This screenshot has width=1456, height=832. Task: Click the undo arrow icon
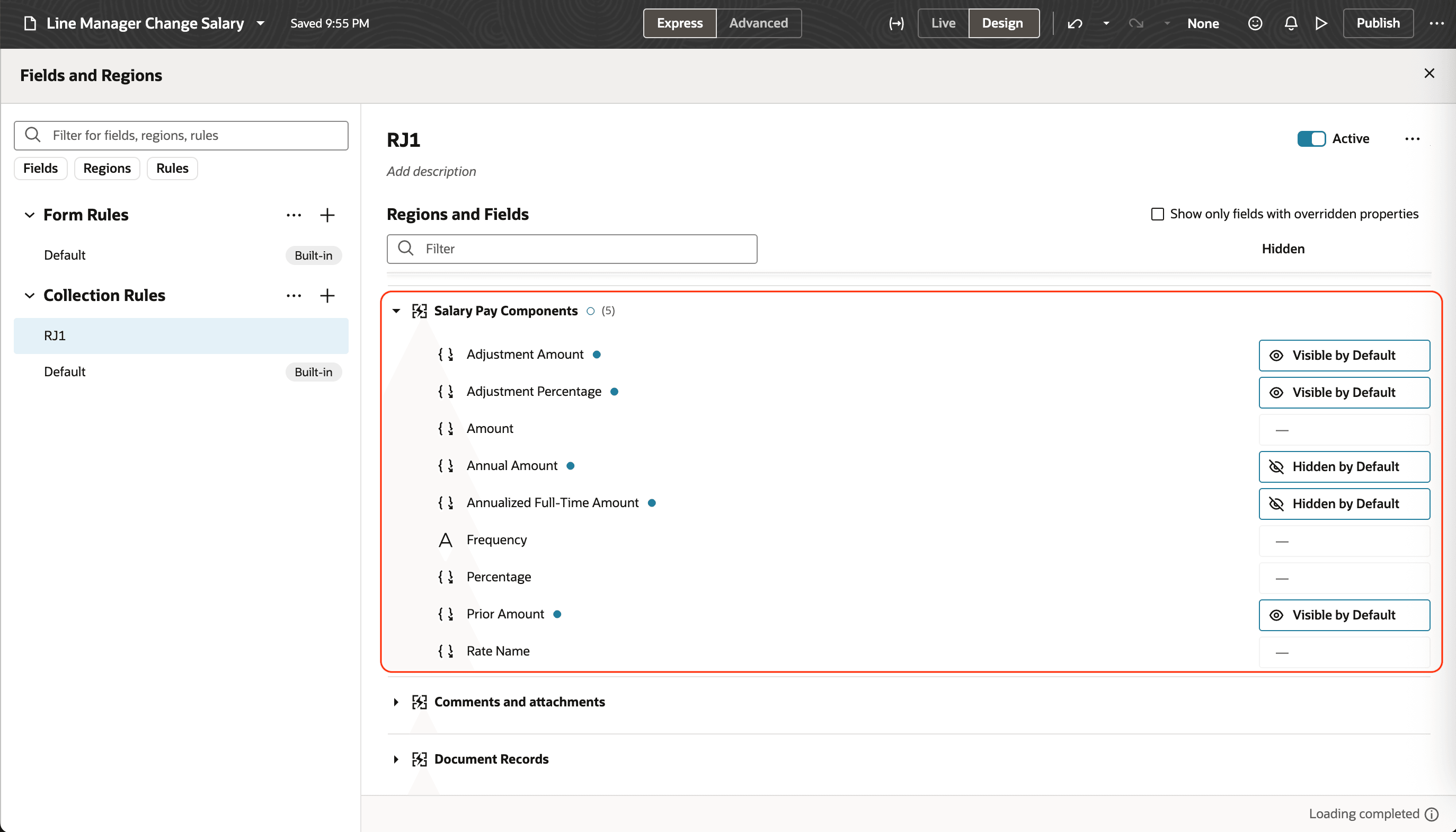1075,23
